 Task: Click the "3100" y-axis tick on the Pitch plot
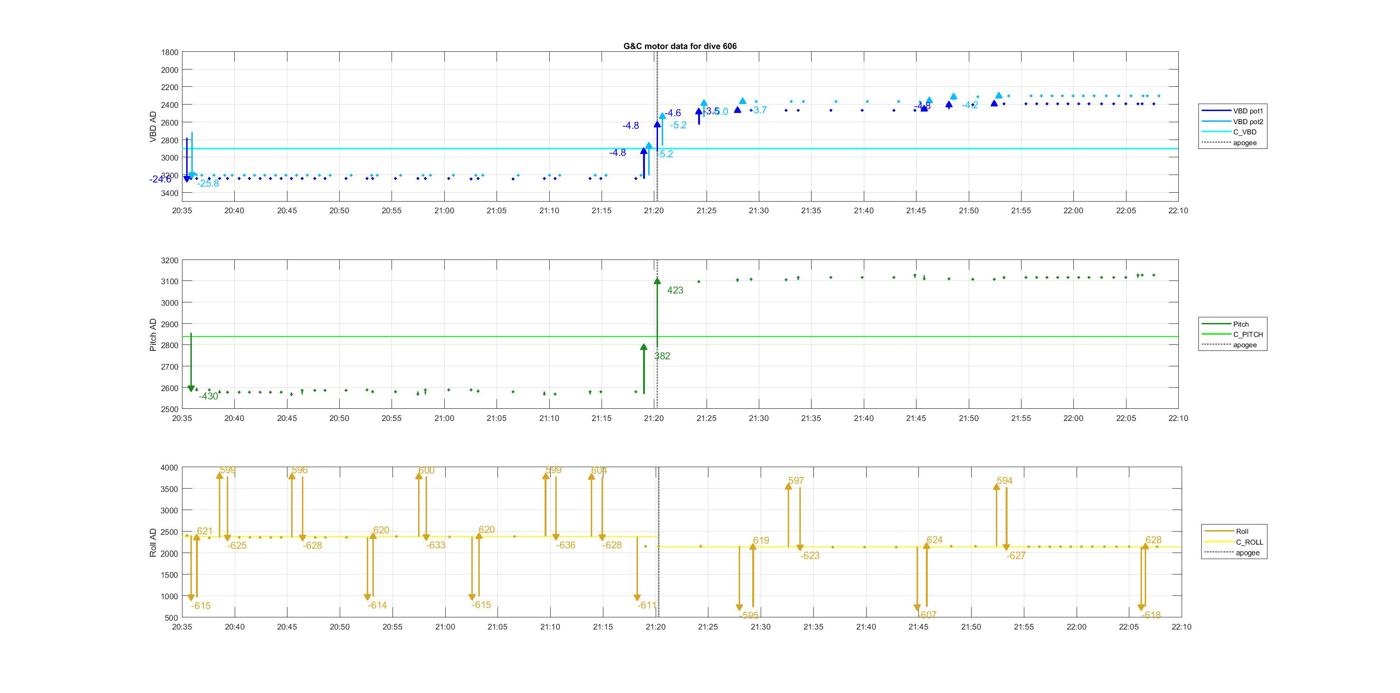click(x=170, y=281)
